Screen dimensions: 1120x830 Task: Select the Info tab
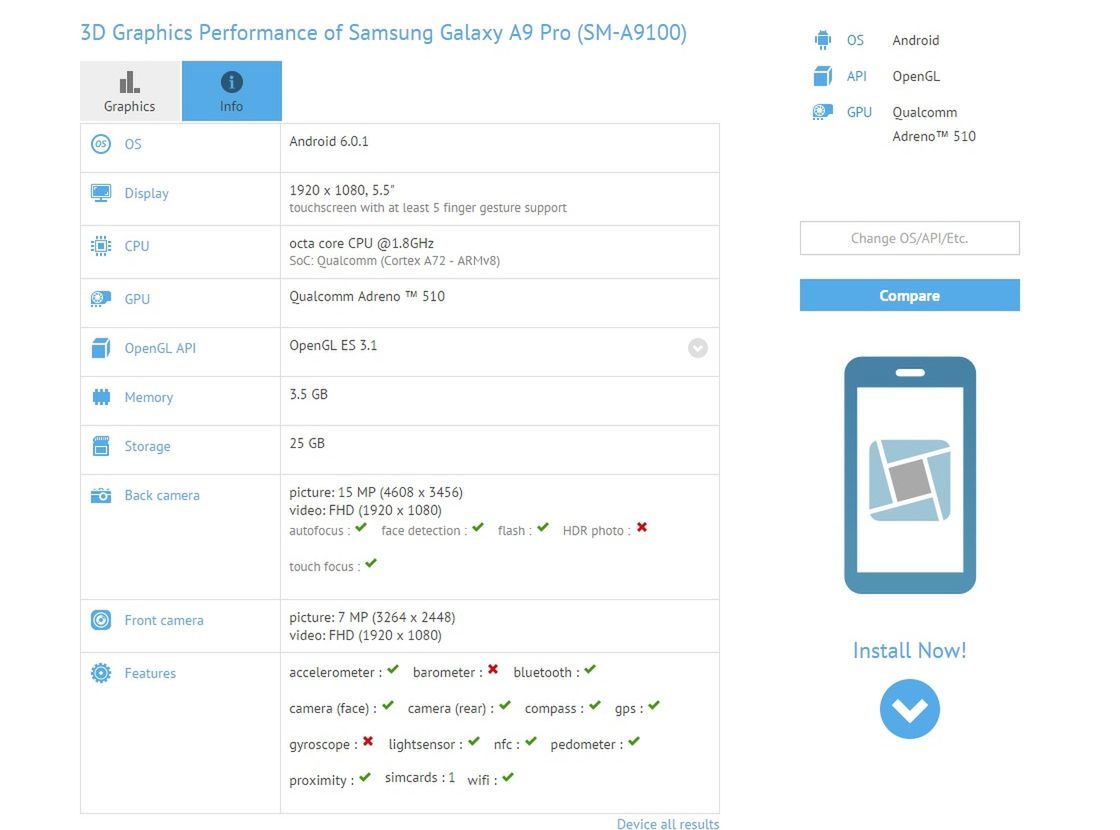tap(231, 91)
